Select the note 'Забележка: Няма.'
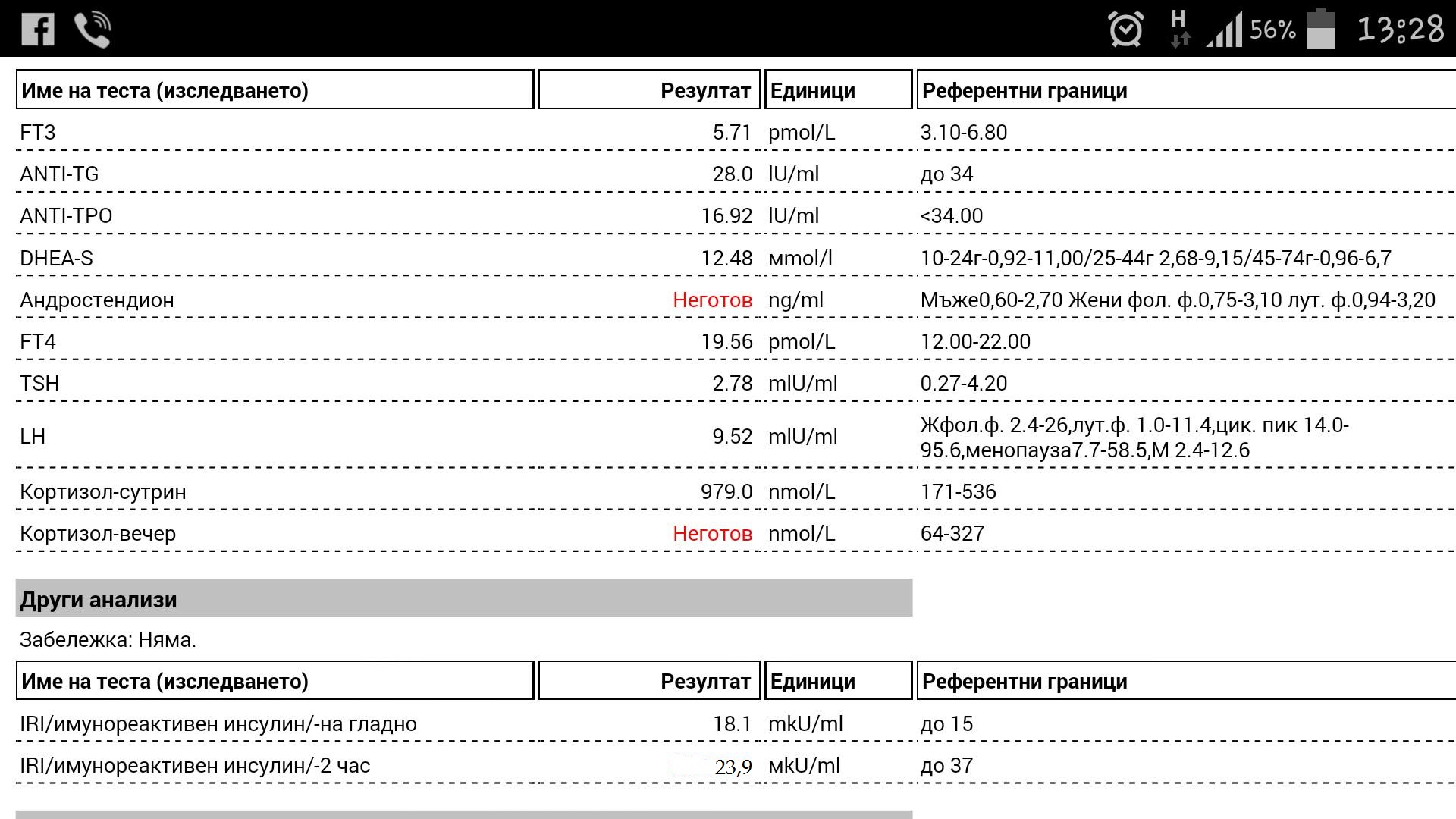This screenshot has width=1456, height=819. pyautogui.click(x=108, y=640)
